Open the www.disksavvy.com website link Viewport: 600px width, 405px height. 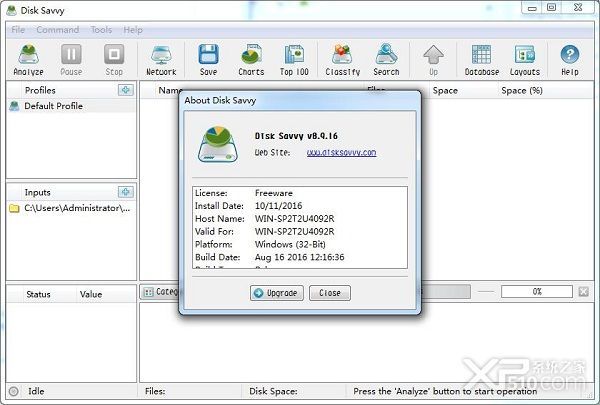pos(341,152)
